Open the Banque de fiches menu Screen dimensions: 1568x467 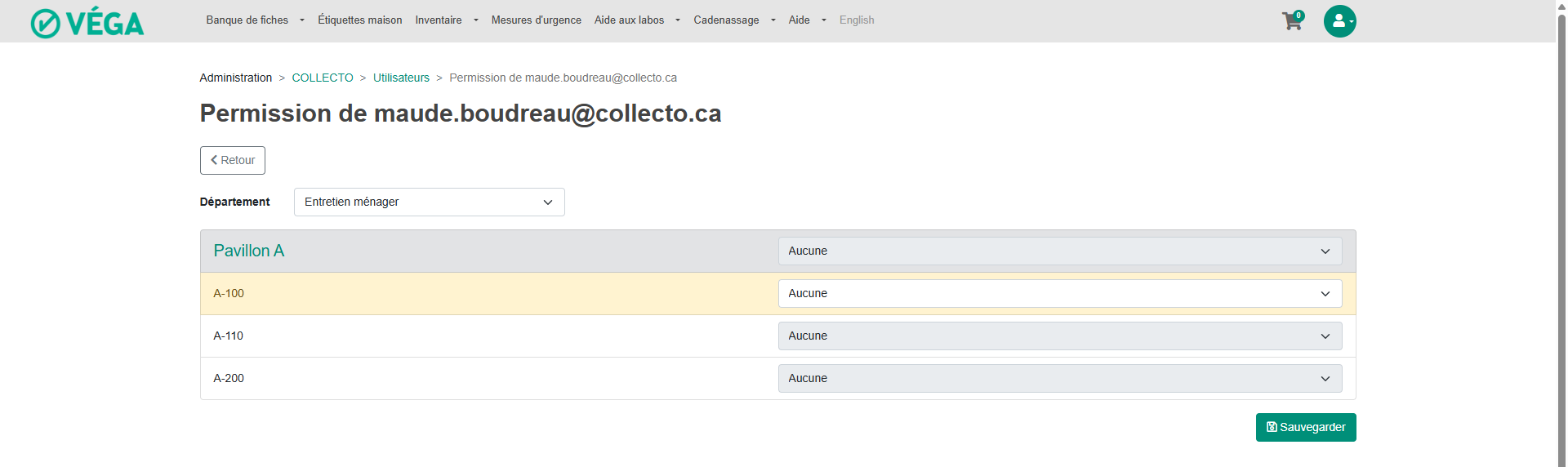[x=255, y=20]
